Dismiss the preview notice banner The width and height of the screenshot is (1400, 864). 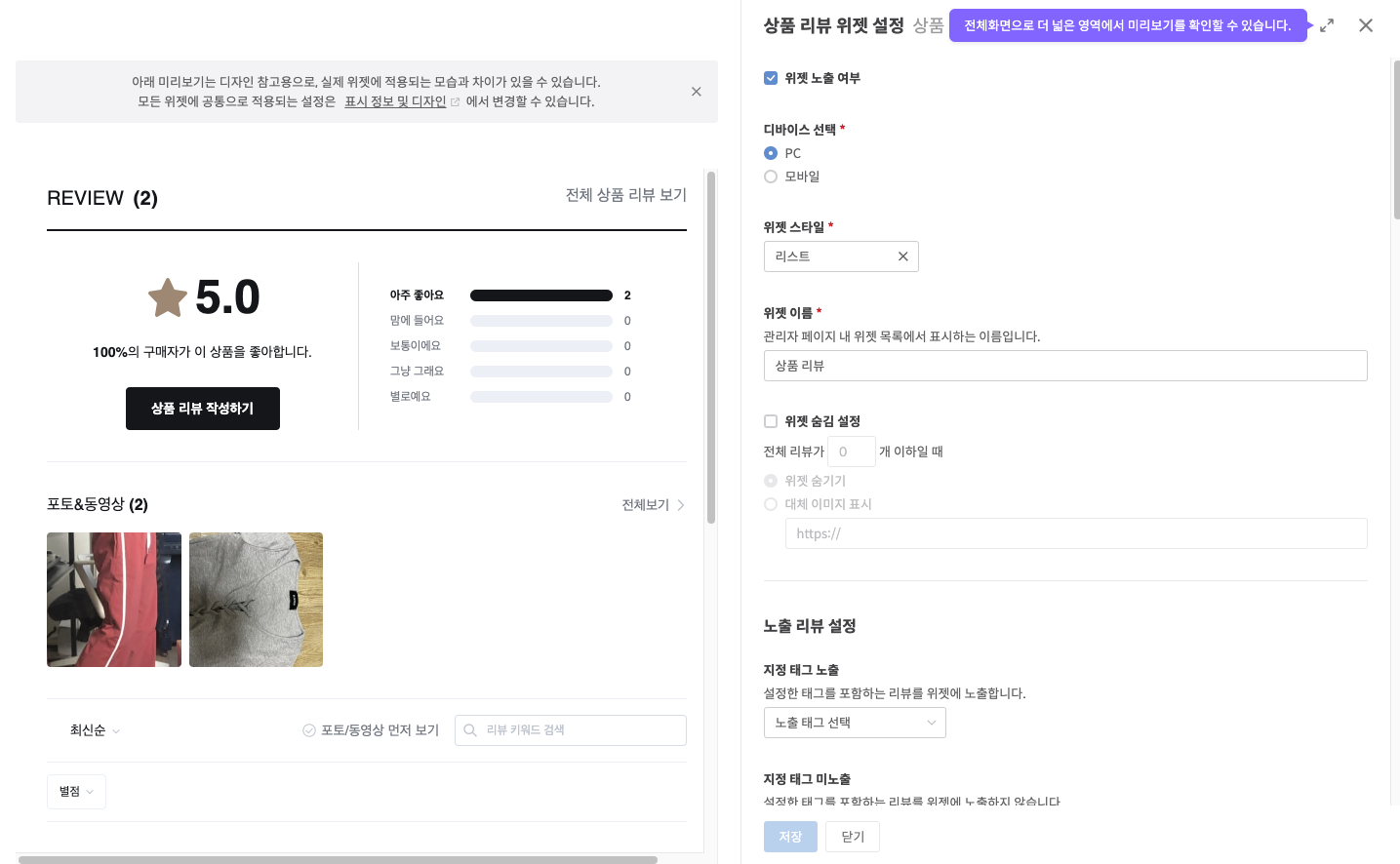coord(696,92)
